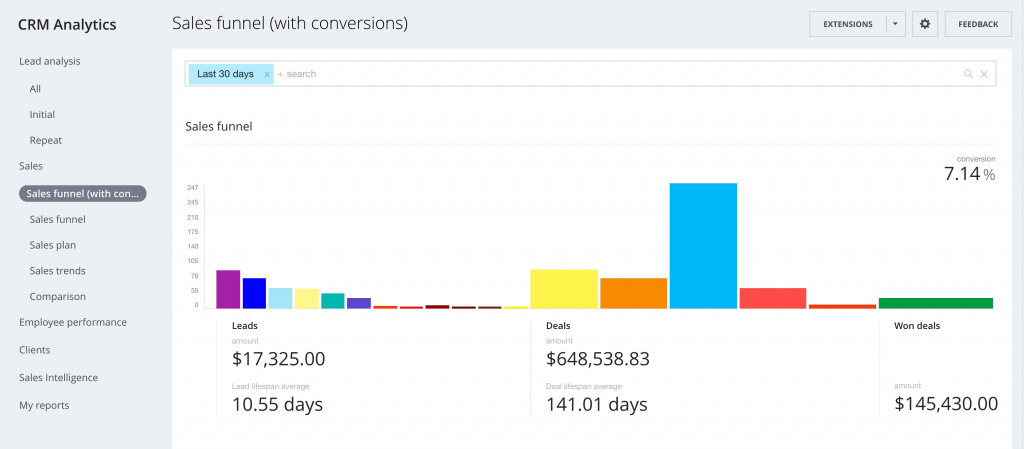Open the My reports section
The height and width of the screenshot is (449, 1024).
point(44,405)
